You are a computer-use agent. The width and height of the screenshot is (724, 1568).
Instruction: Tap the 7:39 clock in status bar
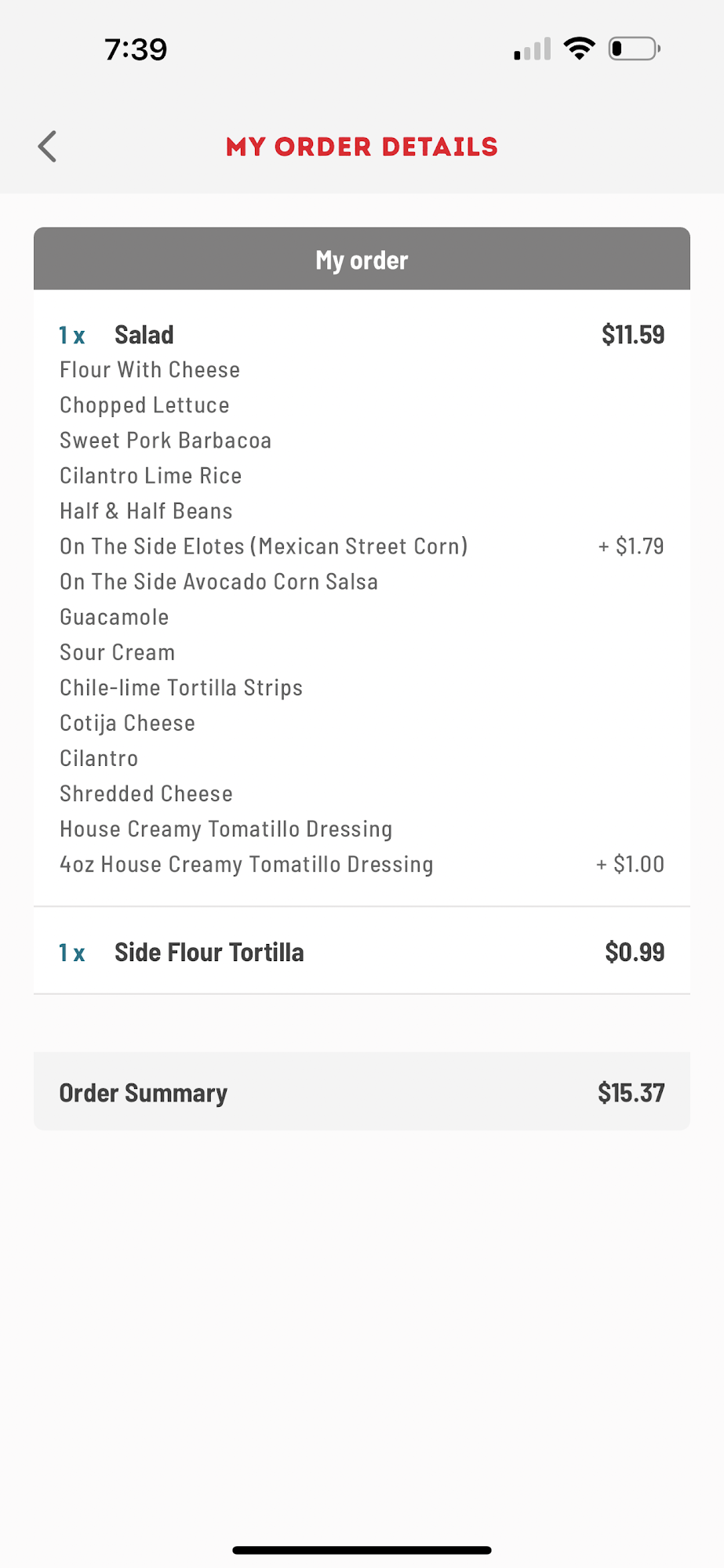(x=136, y=50)
